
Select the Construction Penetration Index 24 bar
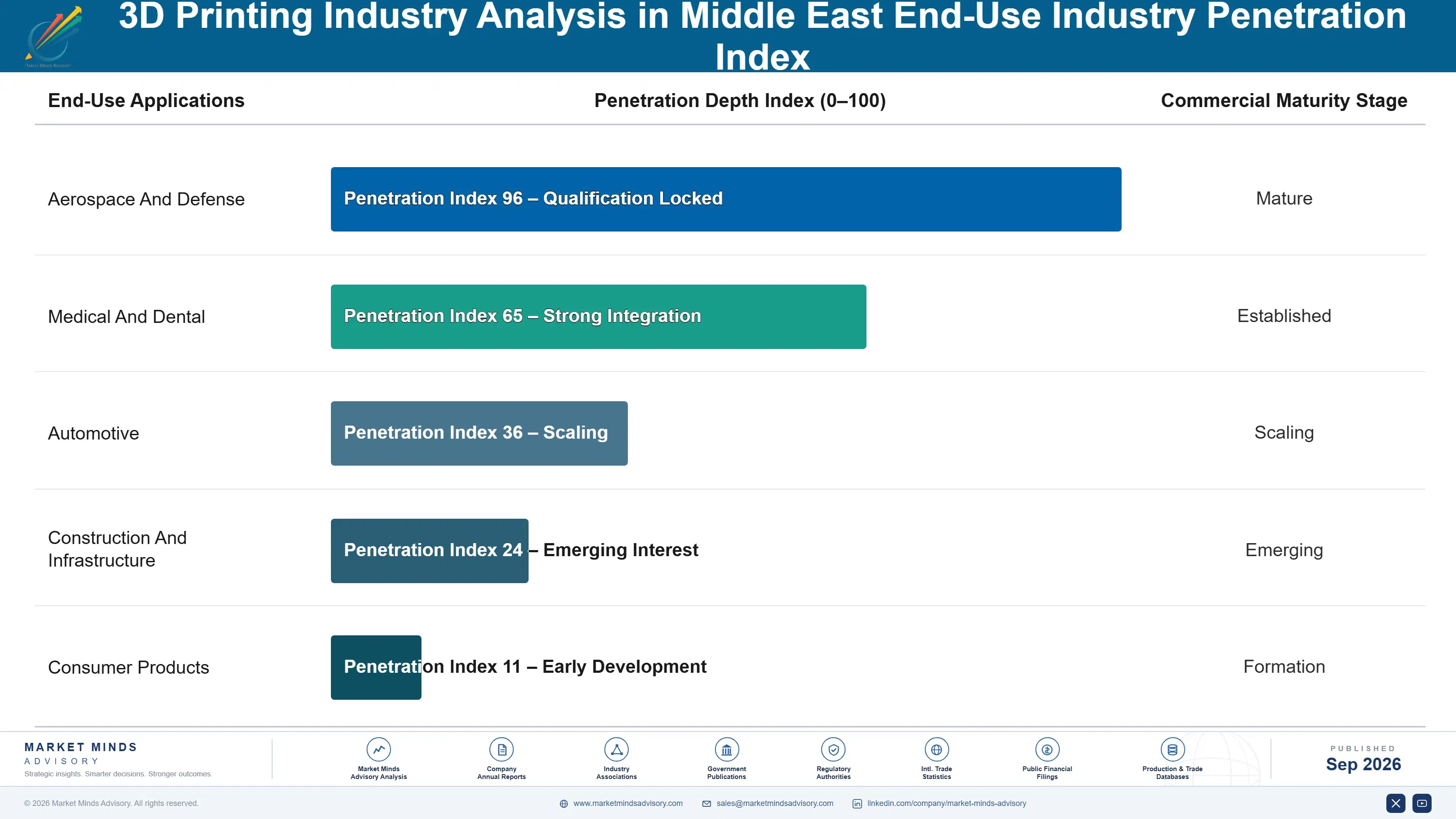(430, 550)
